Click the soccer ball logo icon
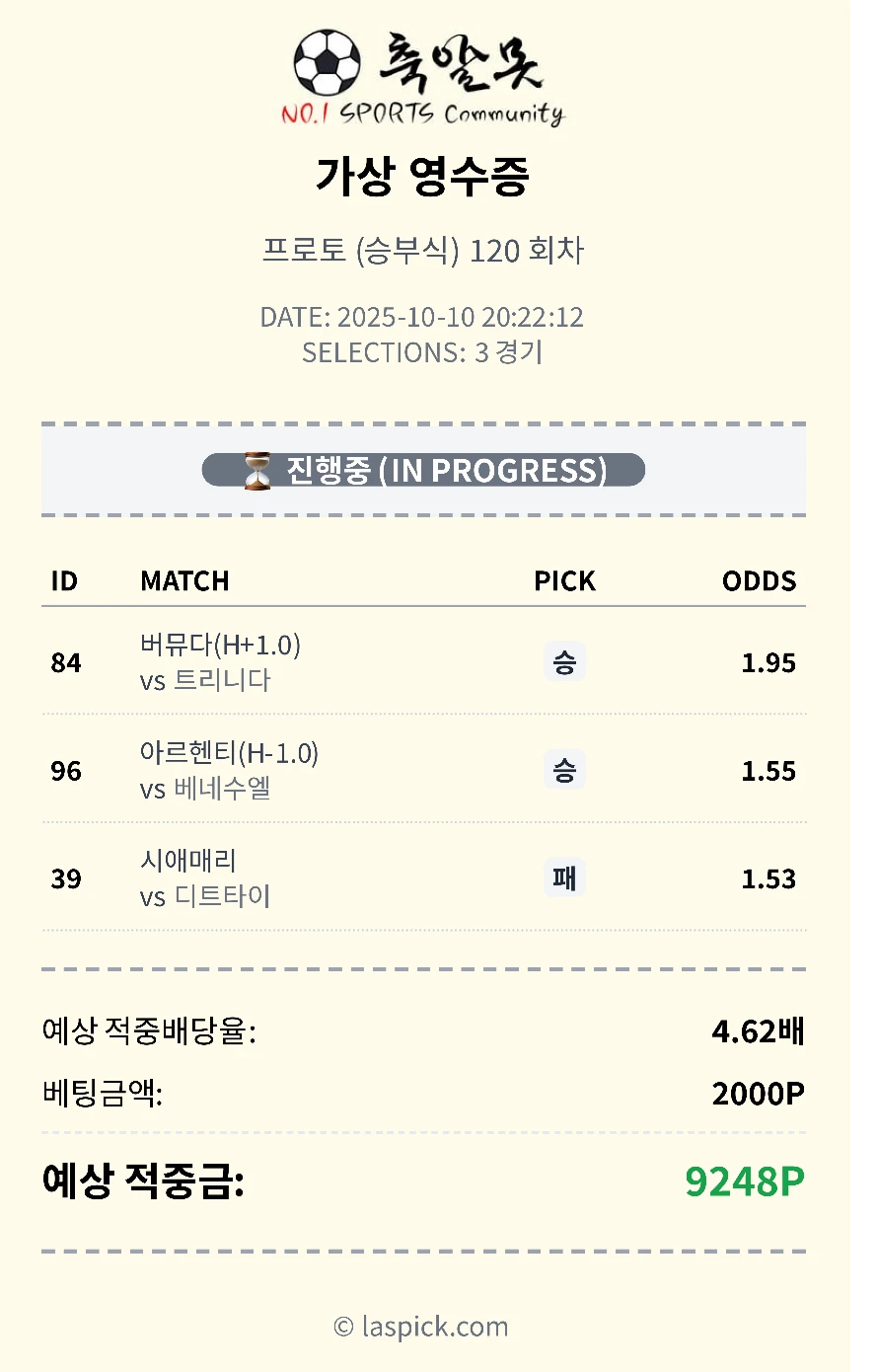Screen dimensions: 878x1372 coord(328,62)
